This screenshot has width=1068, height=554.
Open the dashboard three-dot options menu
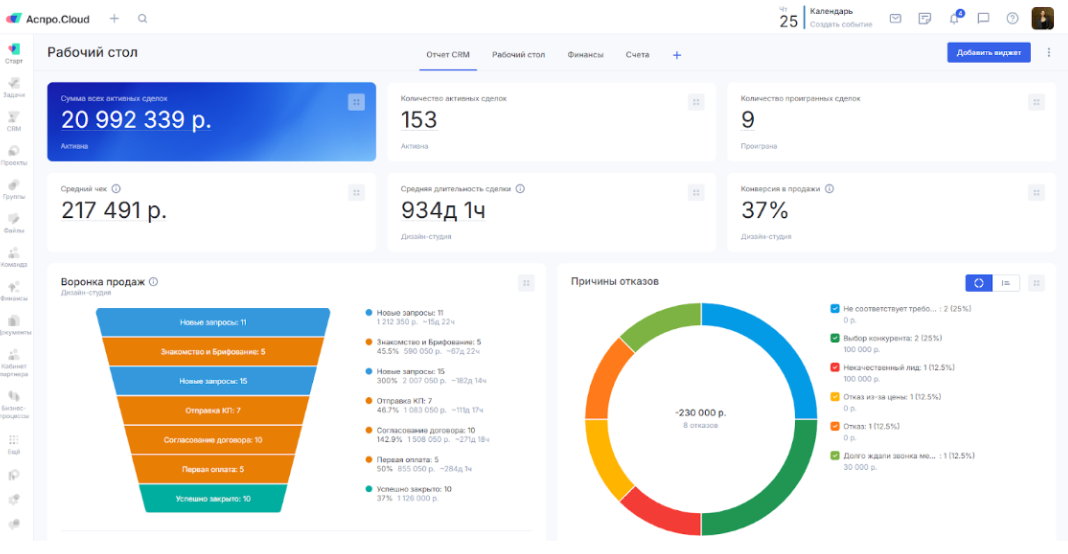(1049, 52)
